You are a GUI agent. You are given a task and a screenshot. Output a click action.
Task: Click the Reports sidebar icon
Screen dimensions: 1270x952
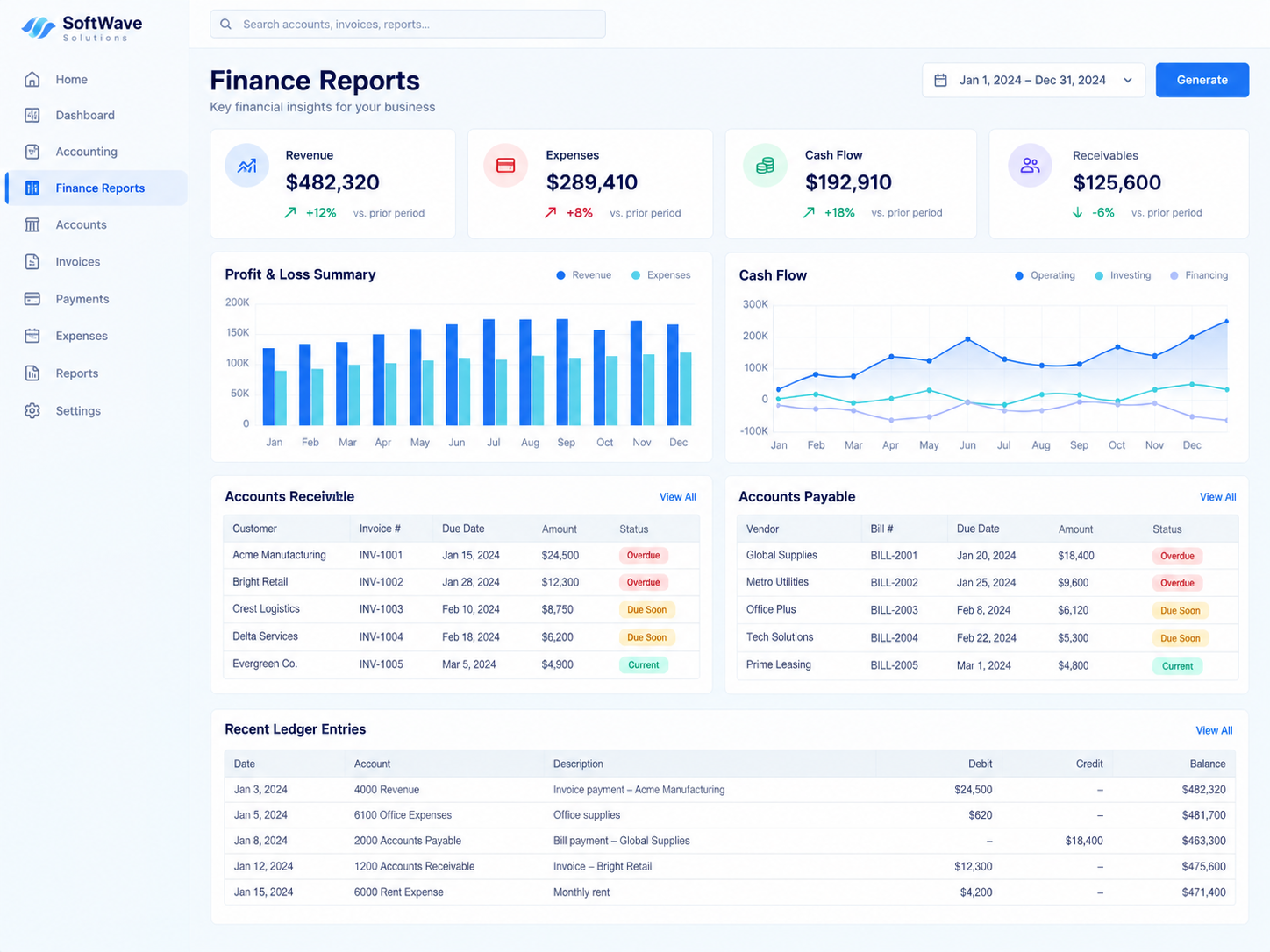32,373
